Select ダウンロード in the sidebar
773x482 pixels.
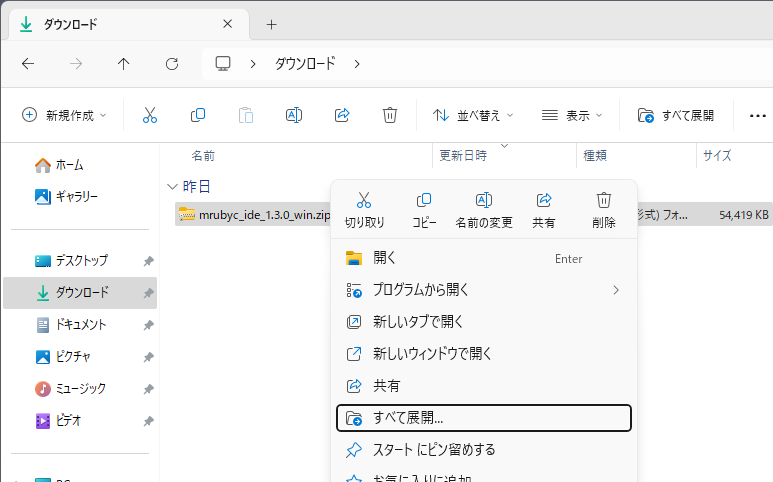click(80, 293)
